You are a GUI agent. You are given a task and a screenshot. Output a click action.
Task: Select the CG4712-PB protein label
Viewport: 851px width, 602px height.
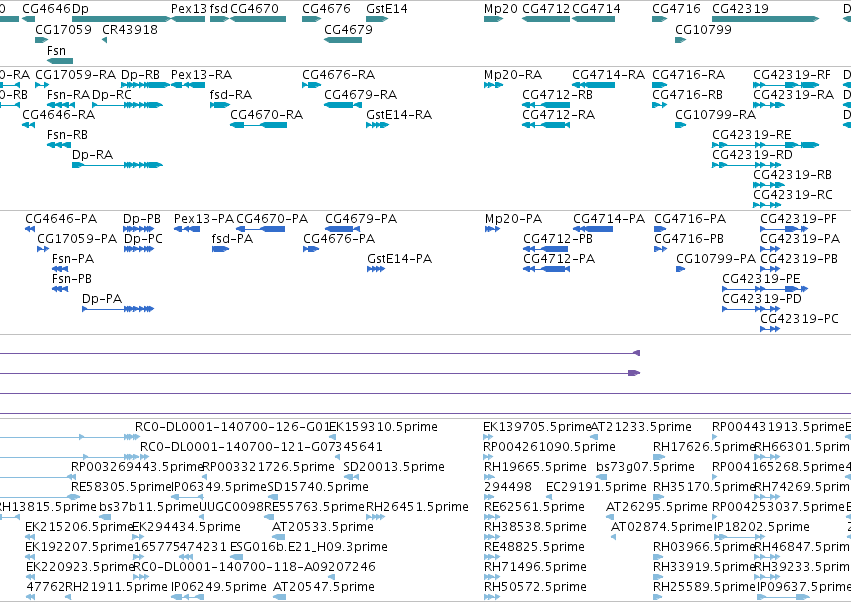pyautogui.click(x=558, y=239)
